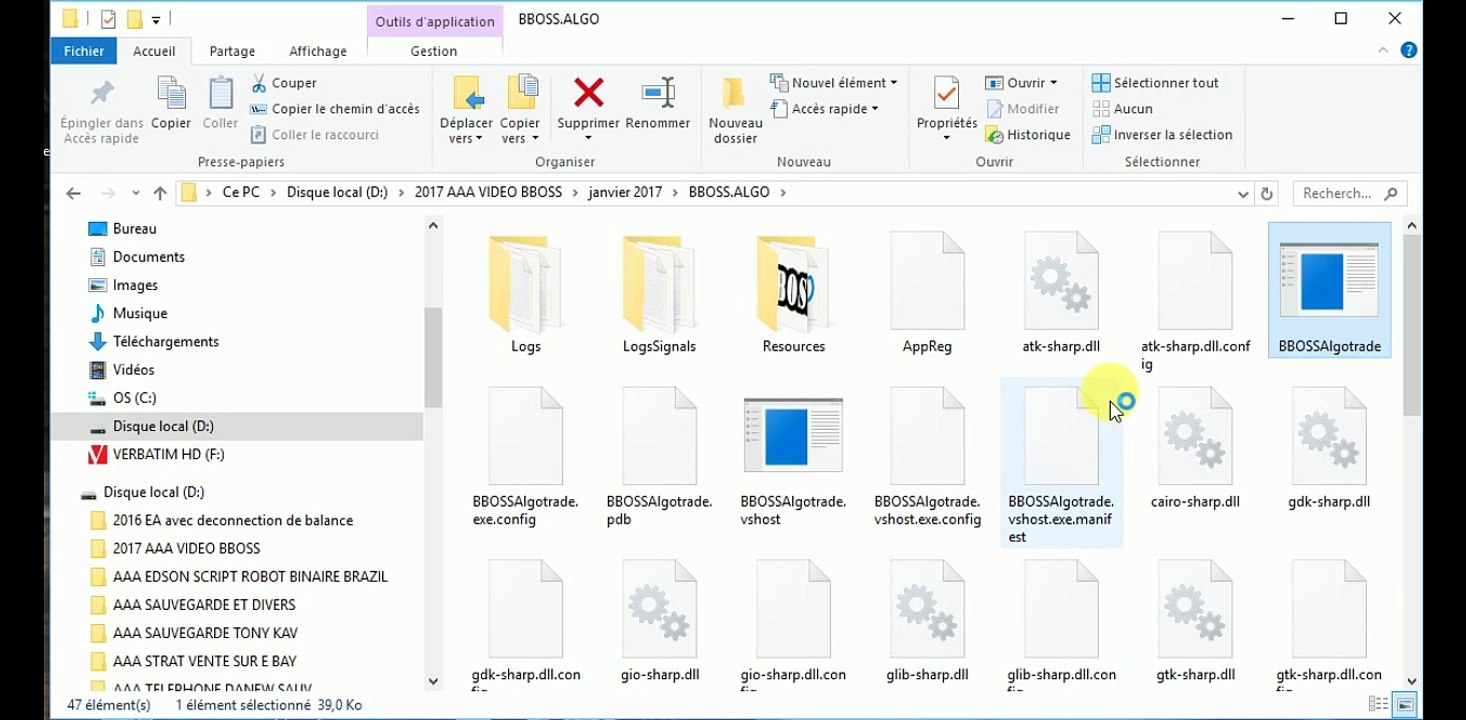This screenshot has height=720, width=1466.
Task: Switch to the Accueil ribbon tab
Action: tap(154, 51)
